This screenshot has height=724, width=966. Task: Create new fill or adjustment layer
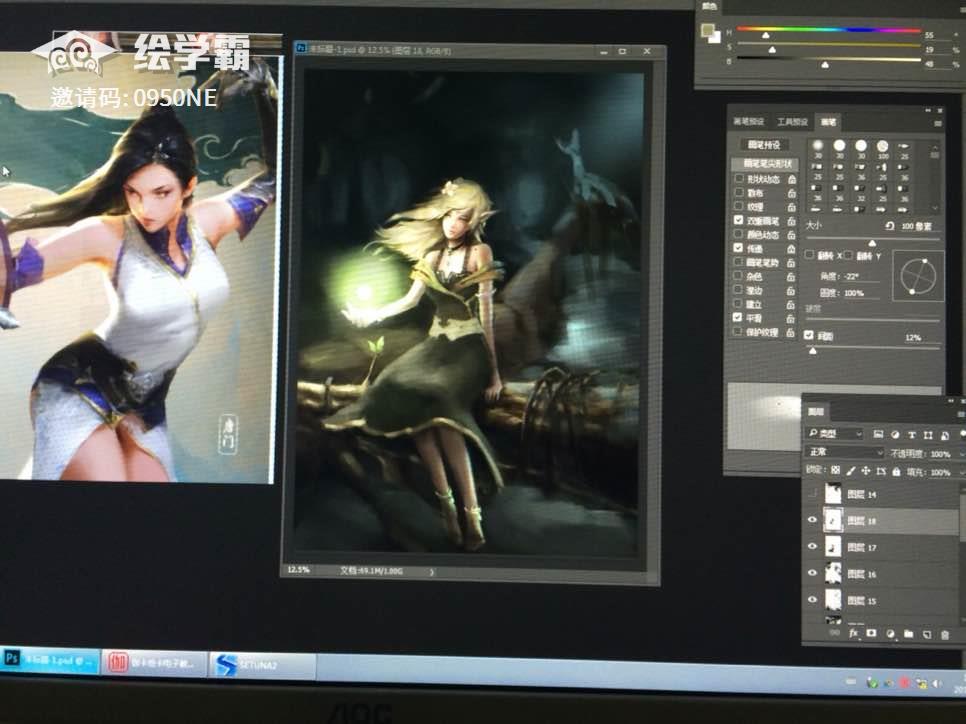(x=890, y=633)
